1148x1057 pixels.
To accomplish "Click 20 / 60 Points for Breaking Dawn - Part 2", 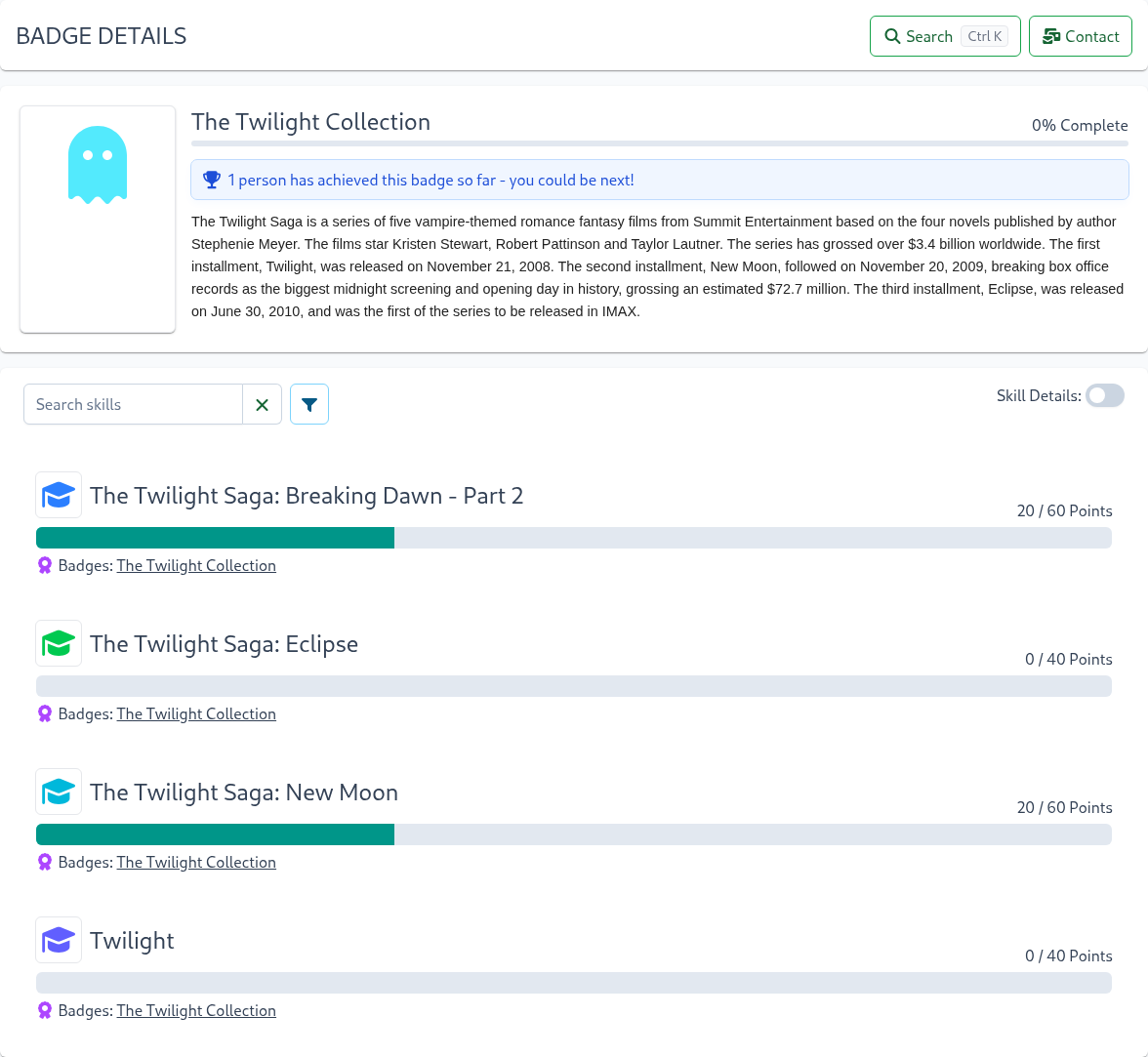I will 1064,511.
